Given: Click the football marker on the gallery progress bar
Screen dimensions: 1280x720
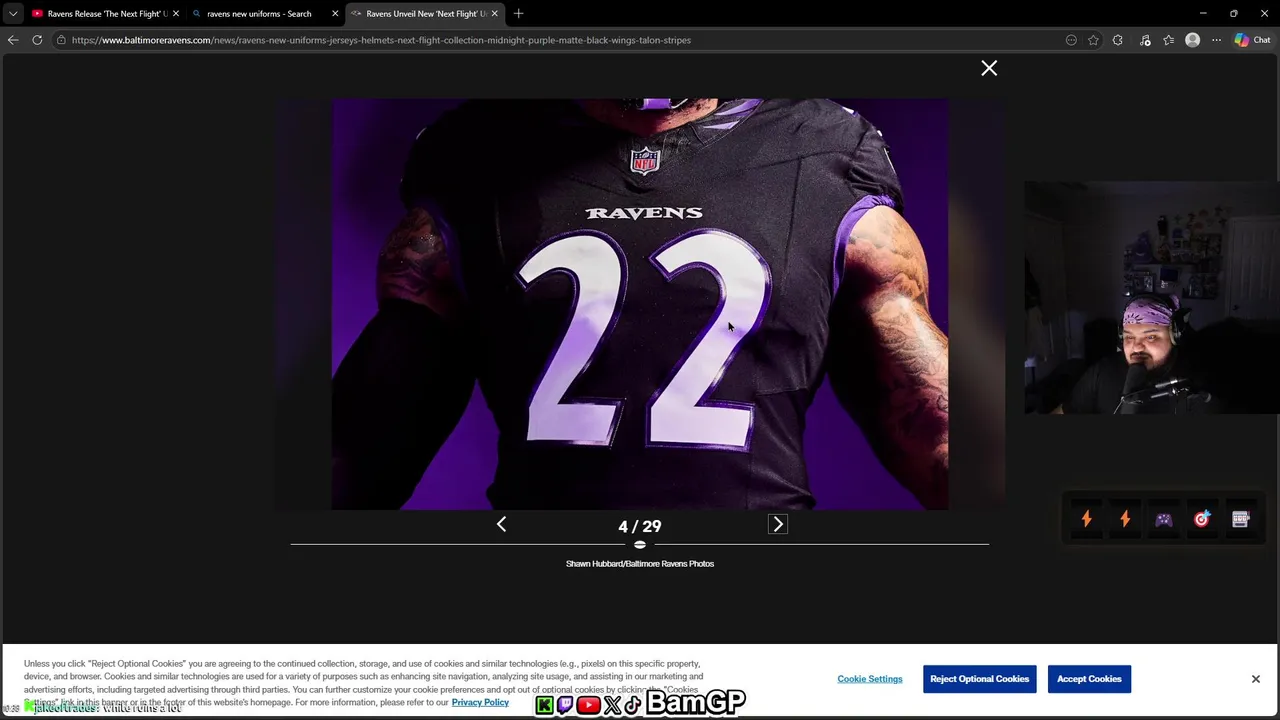Looking at the screenshot, I should [x=640, y=544].
